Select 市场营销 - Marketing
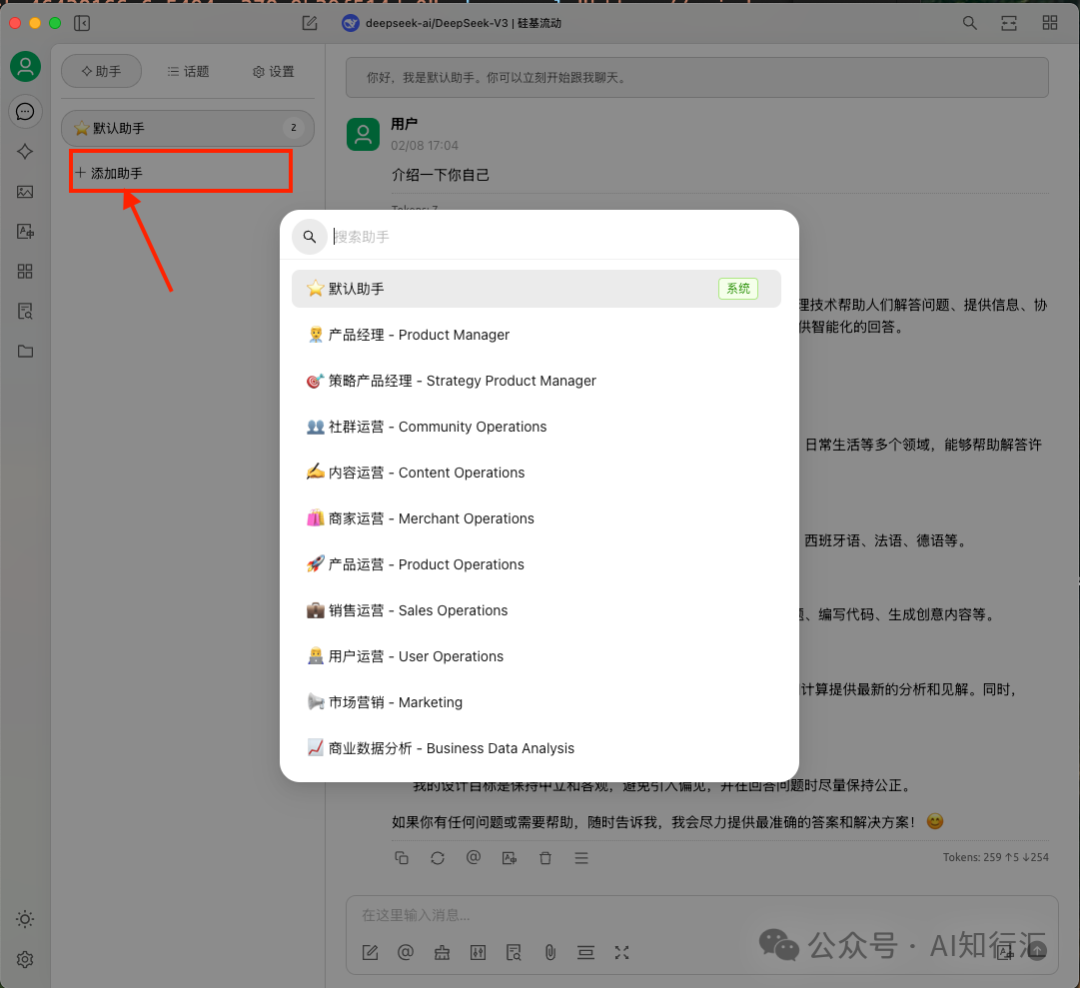The image size is (1080, 988). (x=537, y=702)
